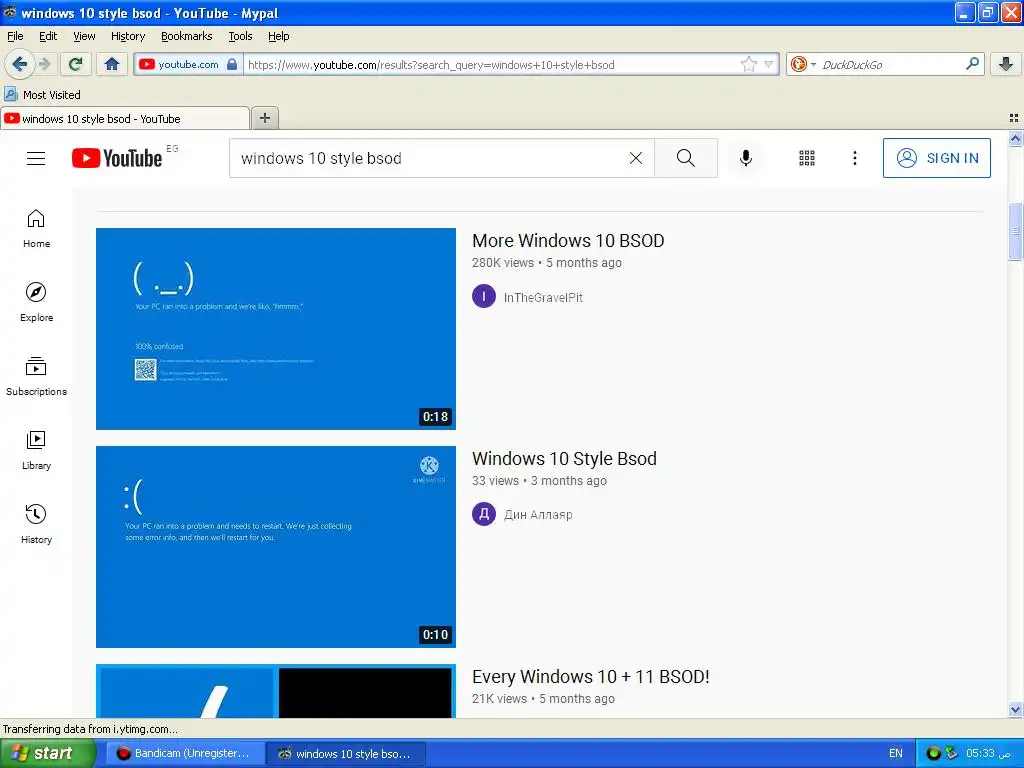Image resolution: width=1024 pixels, height=768 pixels.
Task: Open the 'More Windows 10 BSOD' title link
Action: pos(568,240)
